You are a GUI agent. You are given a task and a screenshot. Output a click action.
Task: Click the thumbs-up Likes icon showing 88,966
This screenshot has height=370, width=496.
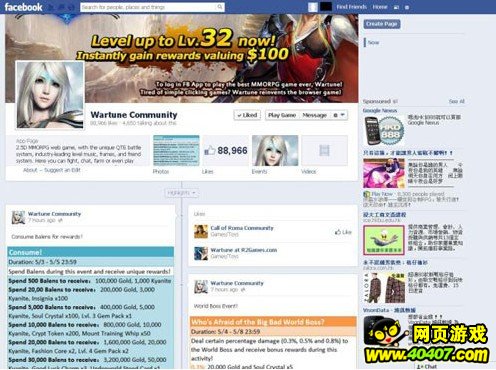pyautogui.click(x=210, y=151)
